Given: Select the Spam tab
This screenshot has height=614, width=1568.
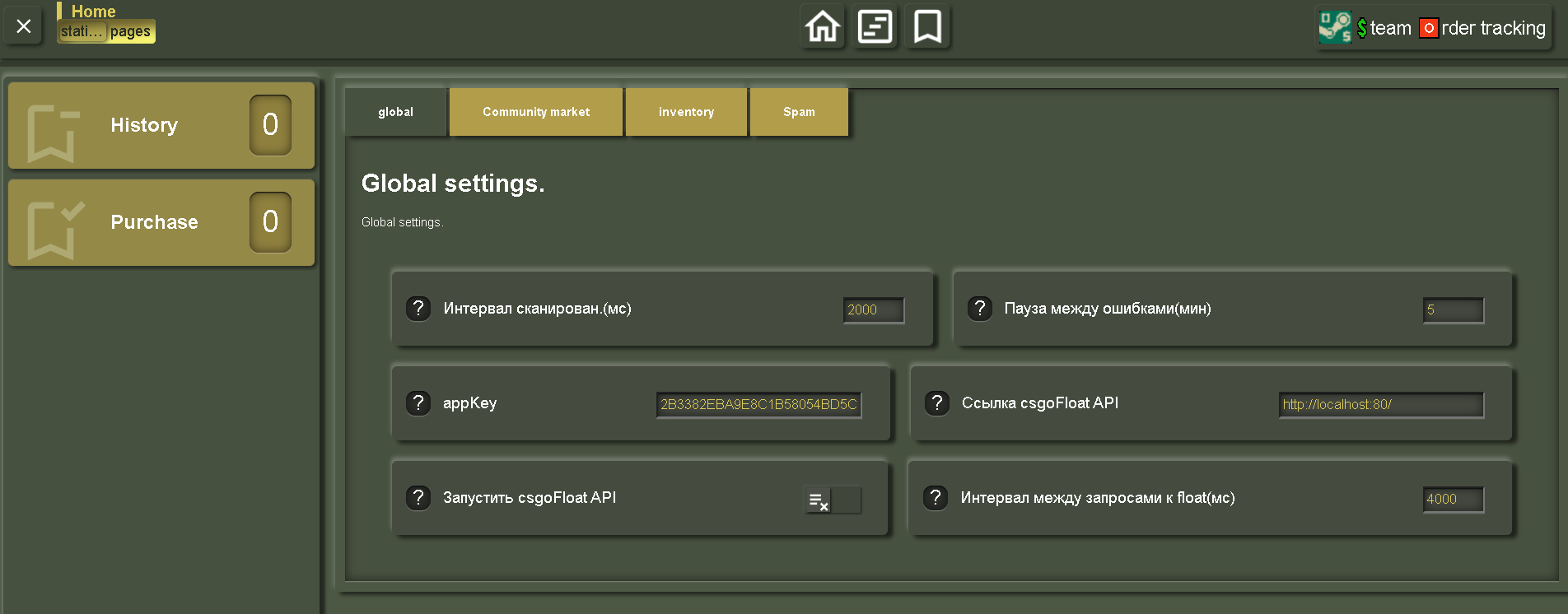Looking at the screenshot, I should (799, 112).
